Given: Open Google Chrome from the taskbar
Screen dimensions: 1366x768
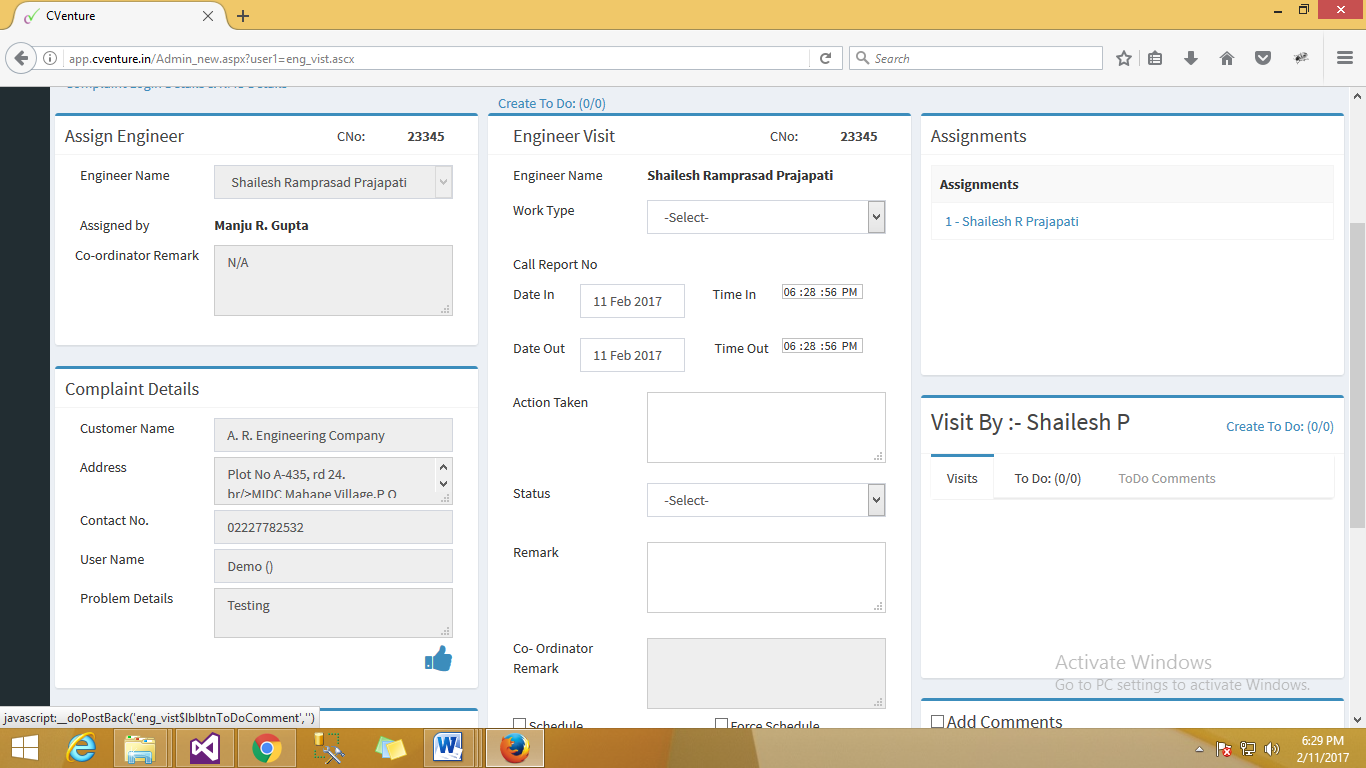Looking at the screenshot, I should [266, 748].
